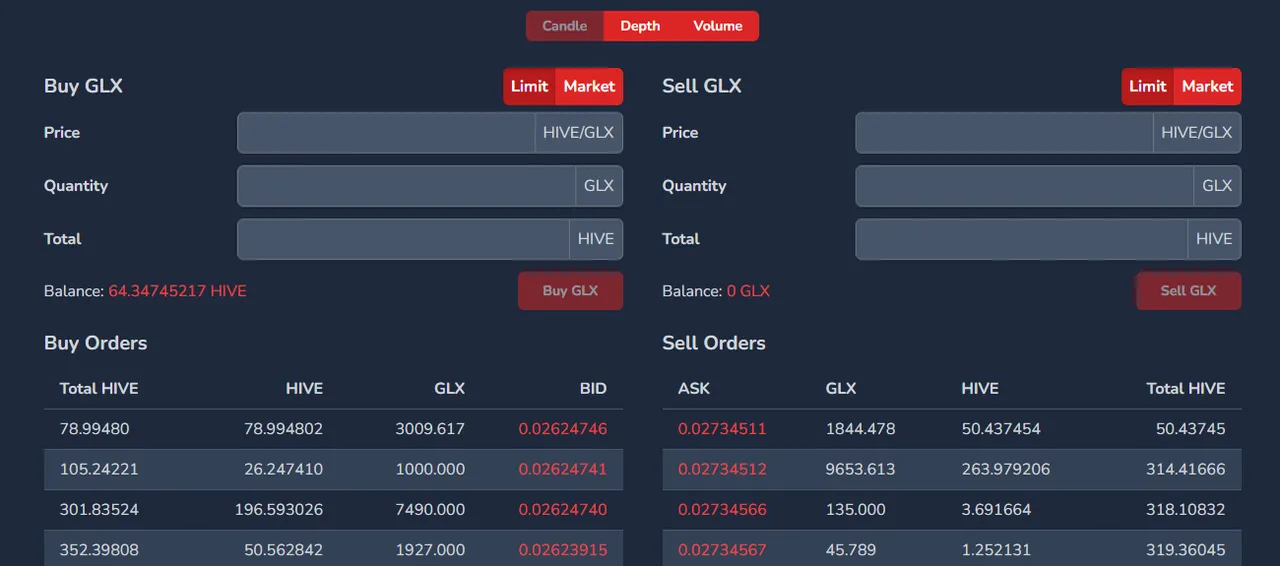Click the Quantity field in Buy GLX
The height and width of the screenshot is (566, 1280).
406,186
